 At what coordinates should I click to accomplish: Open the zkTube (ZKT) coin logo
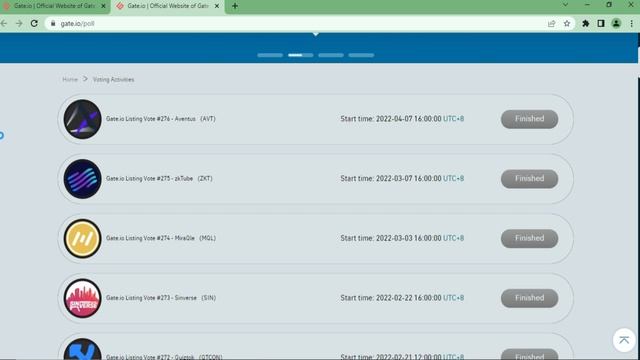(82, 179)
